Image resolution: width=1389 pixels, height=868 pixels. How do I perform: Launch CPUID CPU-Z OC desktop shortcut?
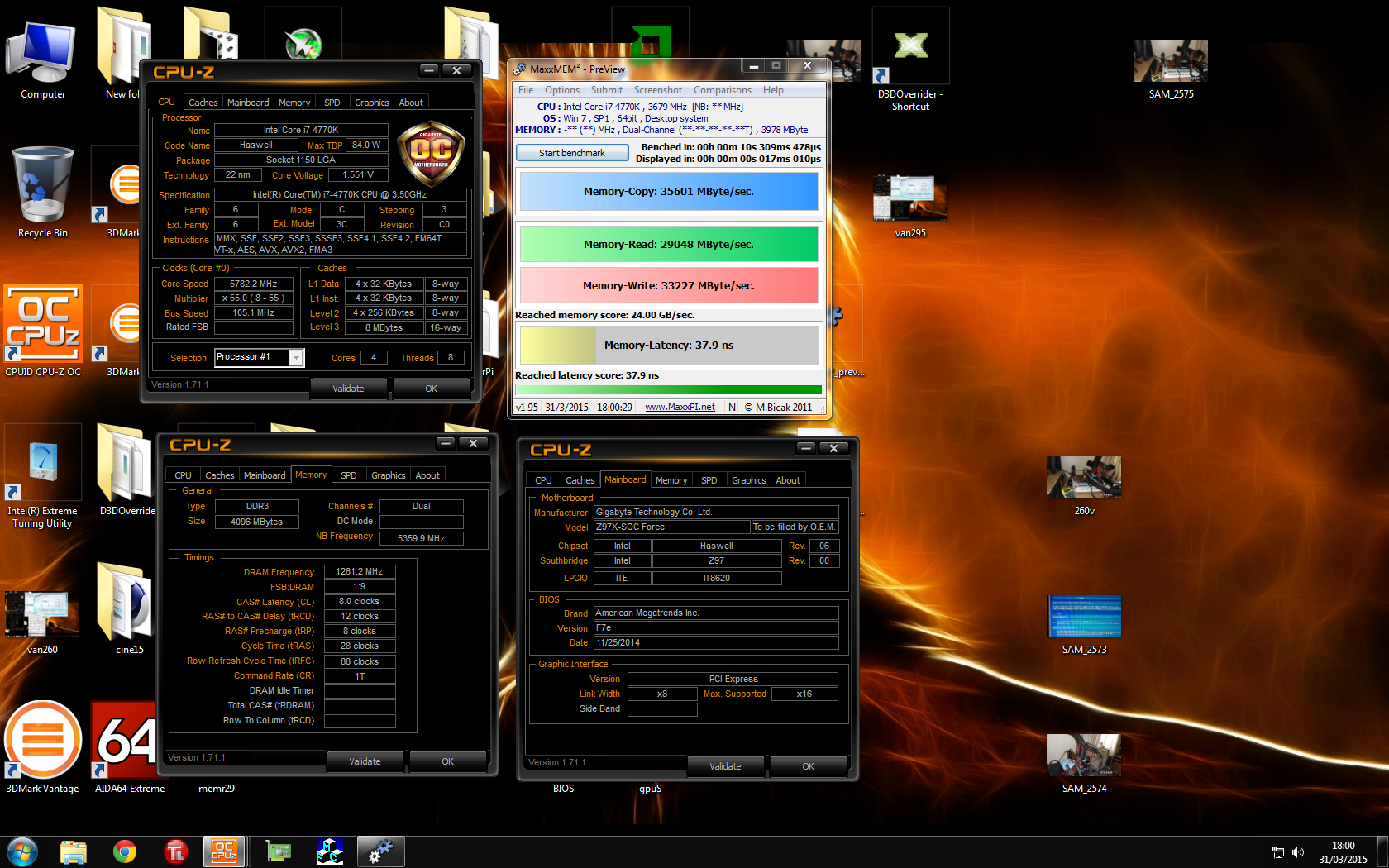pyautogui.click(x=42, y=332)
